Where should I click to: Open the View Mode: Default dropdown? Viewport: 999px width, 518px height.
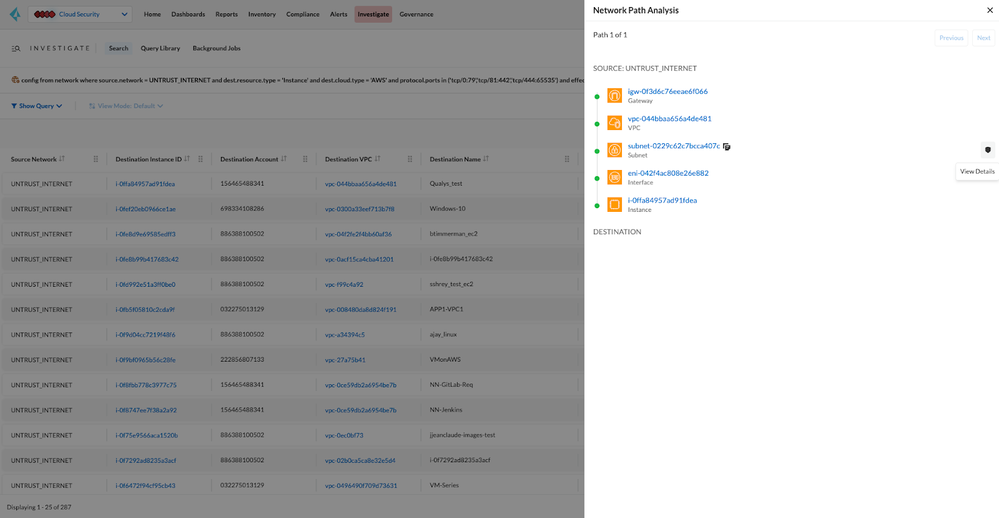[126, 106]
